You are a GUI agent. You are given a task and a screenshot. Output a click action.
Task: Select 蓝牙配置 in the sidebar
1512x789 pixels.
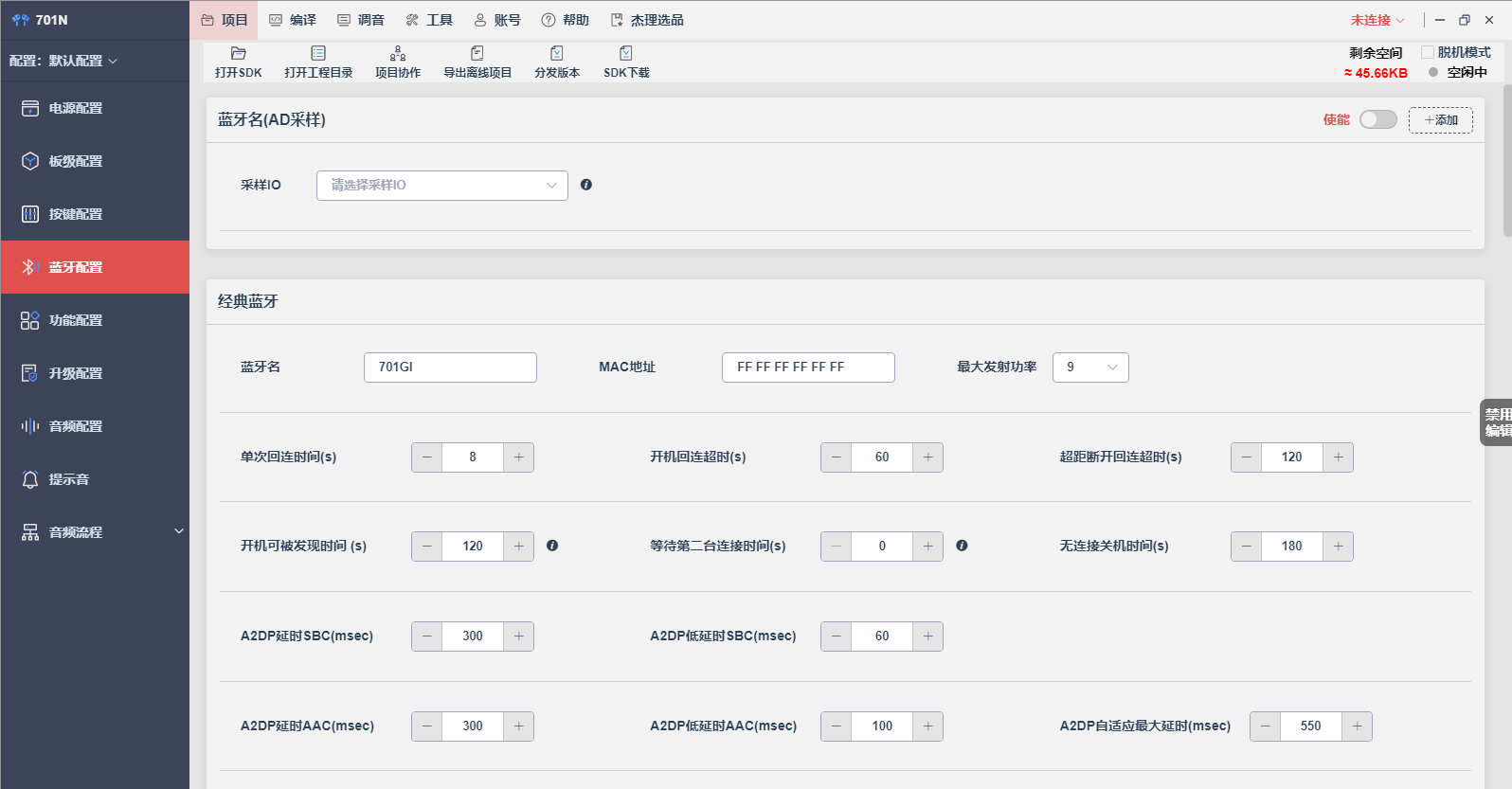(x=95, y=267)
